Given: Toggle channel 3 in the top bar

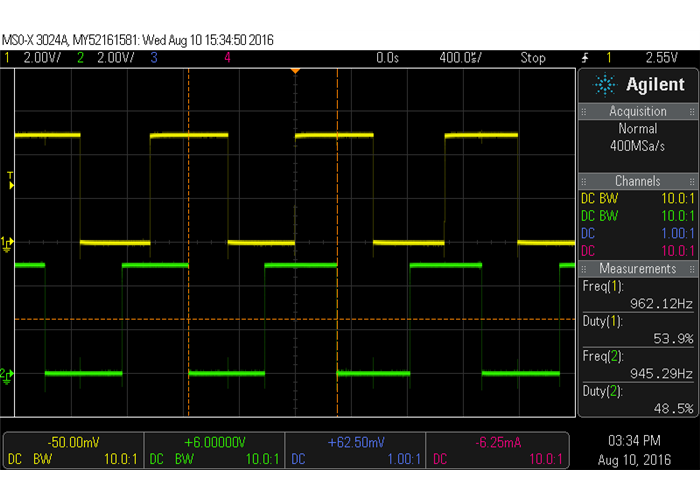Looking at the screenshot, I should [154, 58].
